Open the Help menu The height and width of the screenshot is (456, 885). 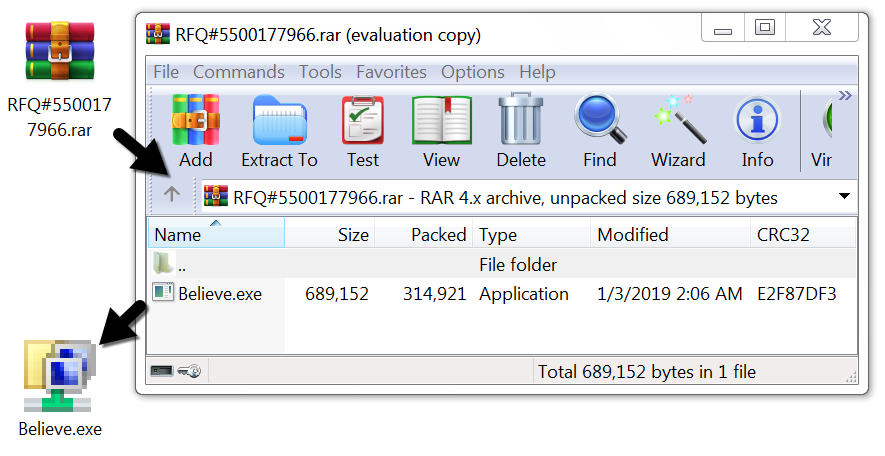pyautogui.click(x=537, y=72)
